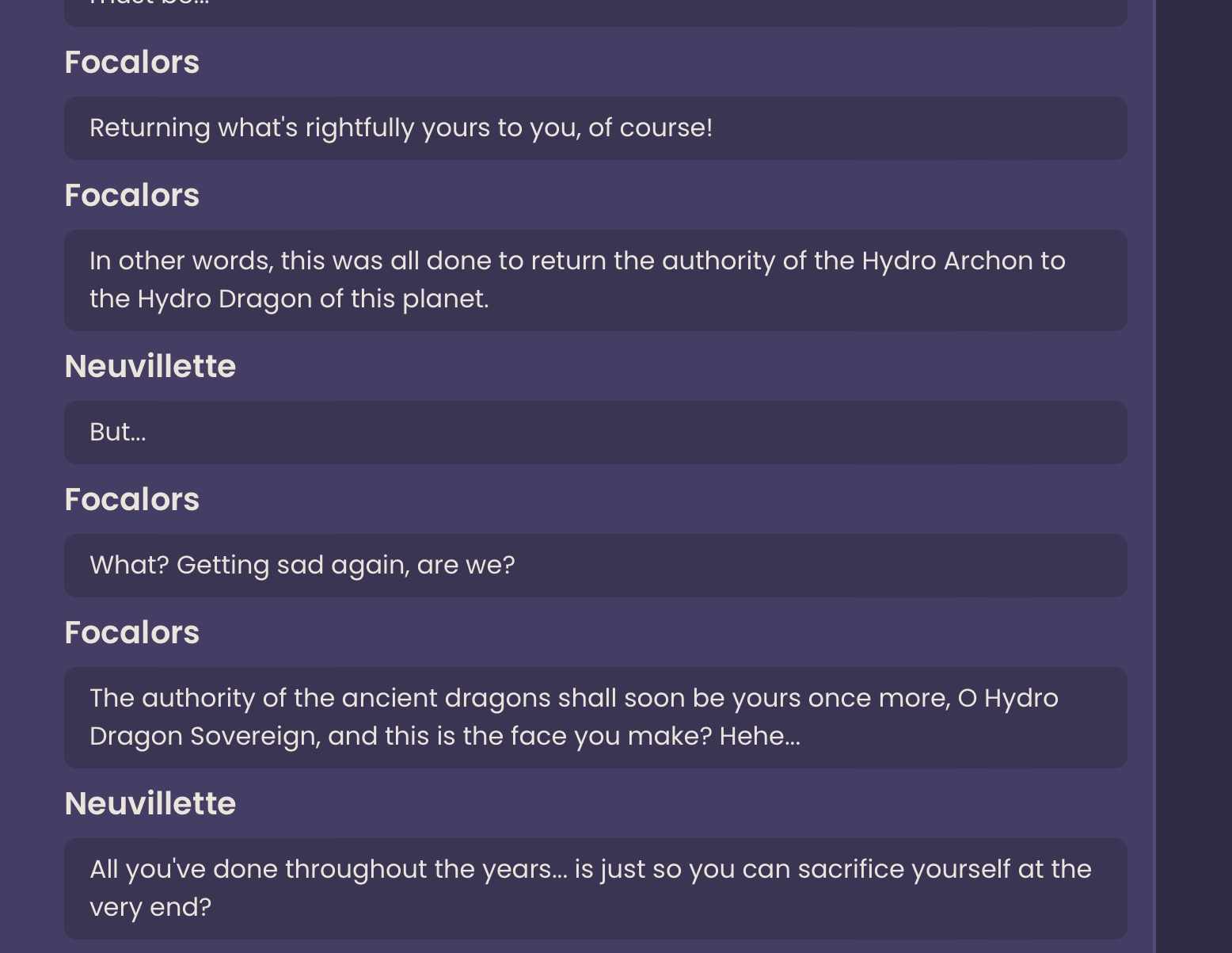Image resolution: width=1232 pixels, height=953 pixels.
Task: Click the Focalors name above "The authority of"
Action: (131, 633)
